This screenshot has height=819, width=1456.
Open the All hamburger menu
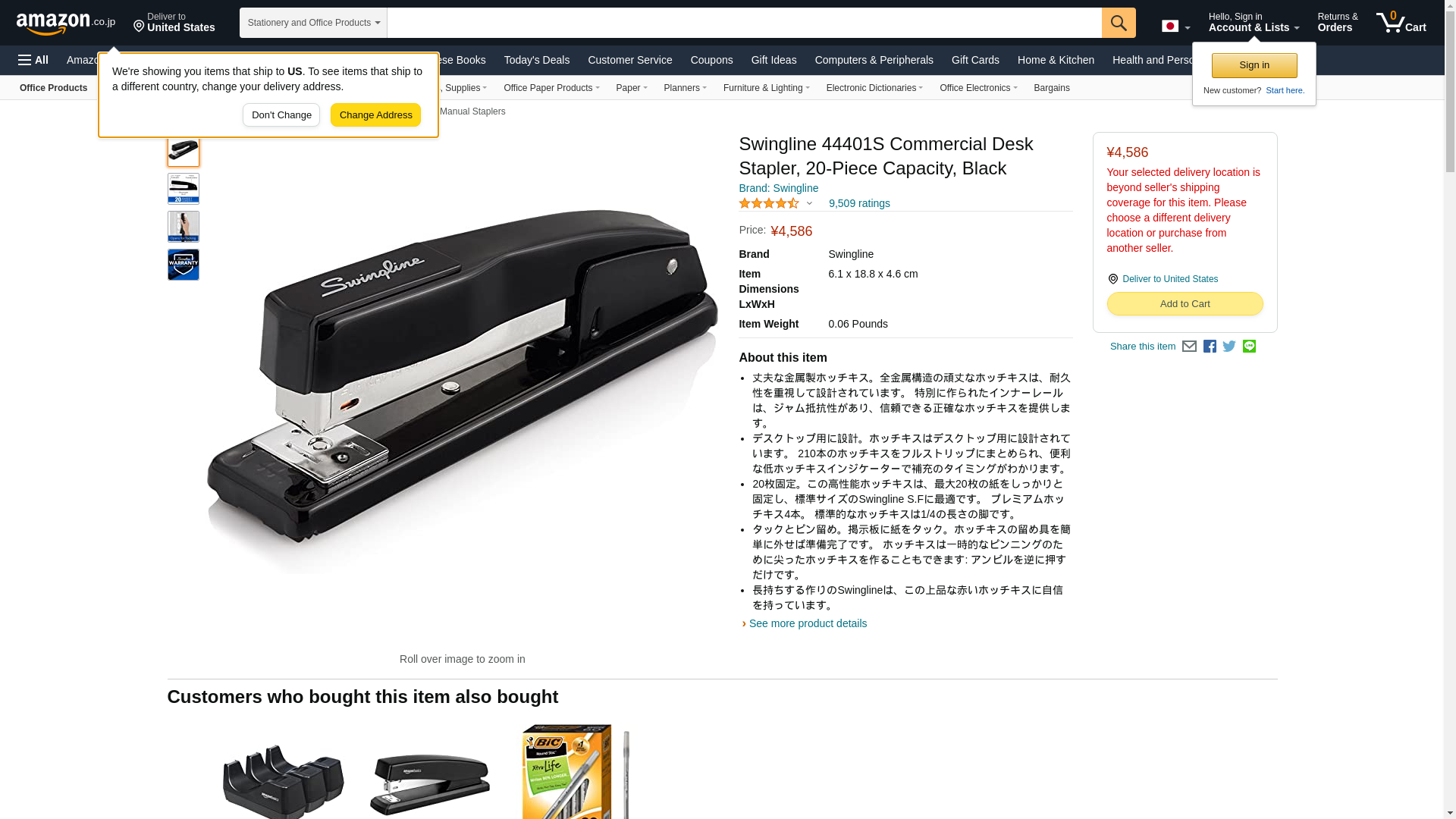click(33, 60)
